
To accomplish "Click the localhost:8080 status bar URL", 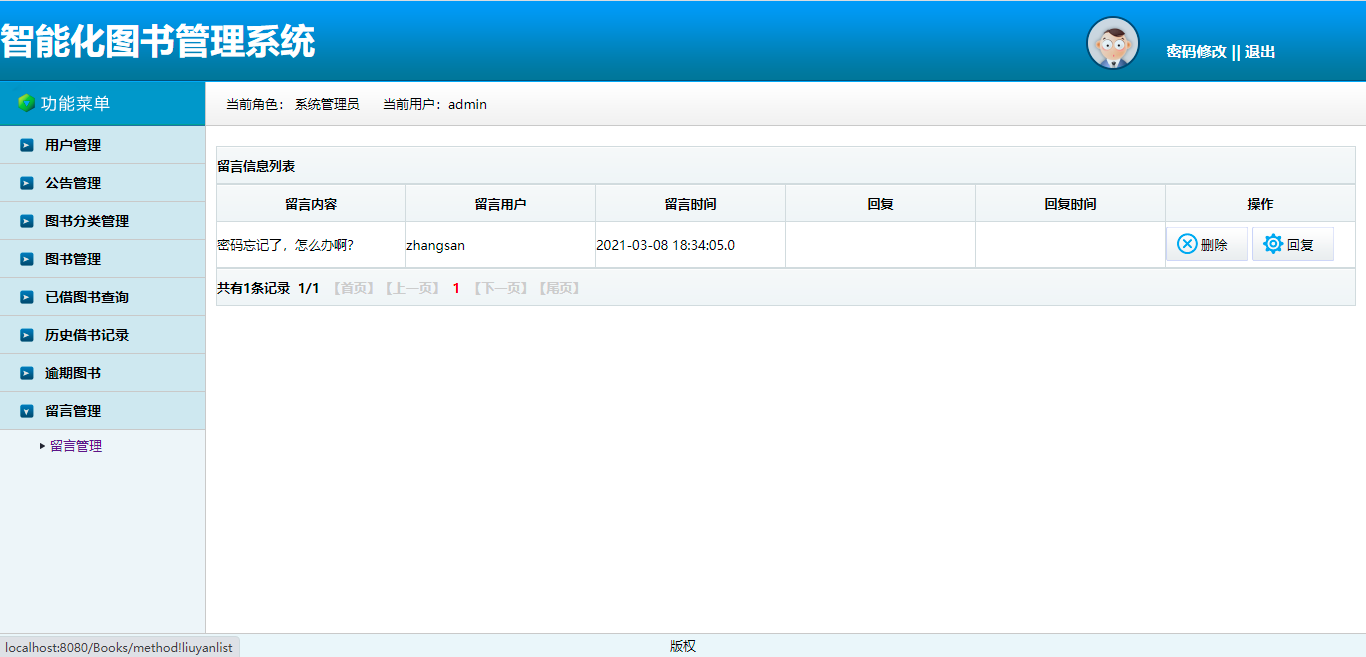I will pos(119,647).
